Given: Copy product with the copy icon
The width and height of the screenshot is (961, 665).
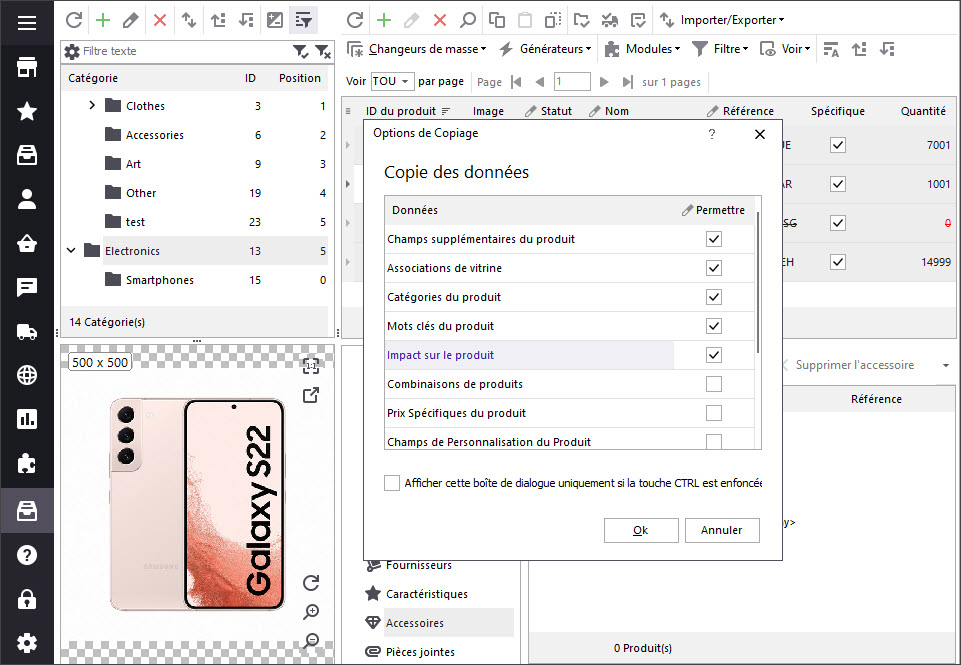Looking at the screenshot, I should tap(497, 20).
